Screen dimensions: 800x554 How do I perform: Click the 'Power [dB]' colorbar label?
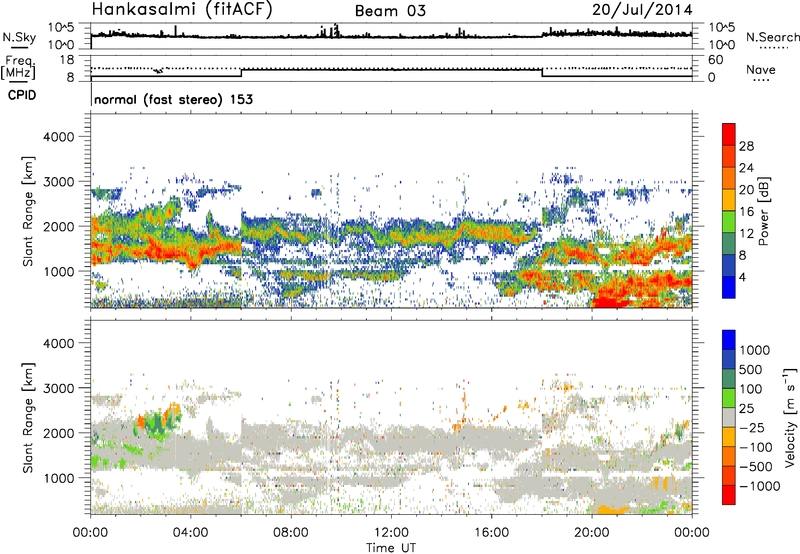764,211
